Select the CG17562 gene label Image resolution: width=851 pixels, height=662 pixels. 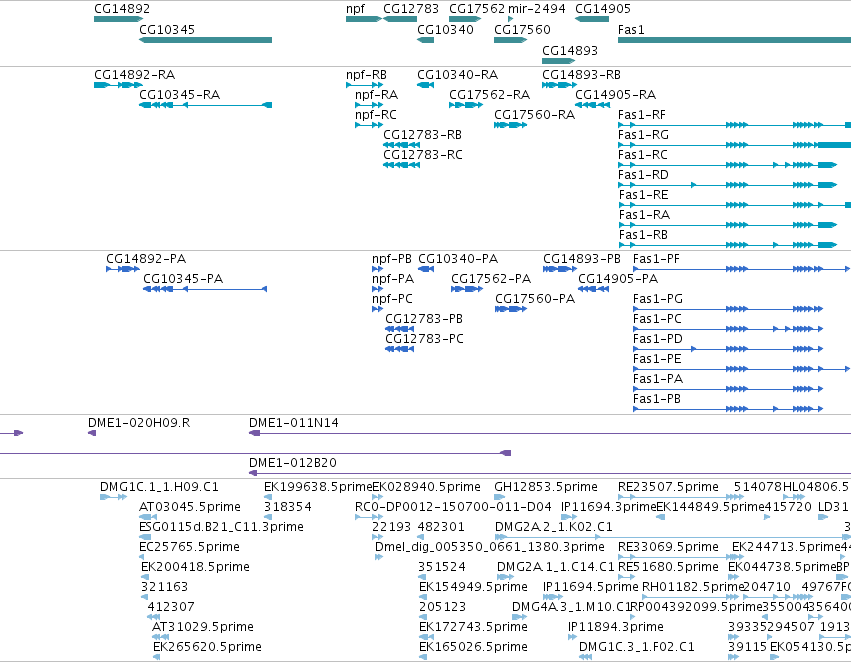pyautogui.click(x=477, y=9)
